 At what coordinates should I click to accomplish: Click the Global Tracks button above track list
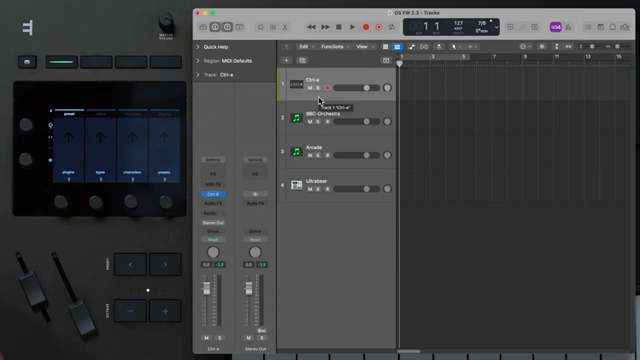(386, 60)
